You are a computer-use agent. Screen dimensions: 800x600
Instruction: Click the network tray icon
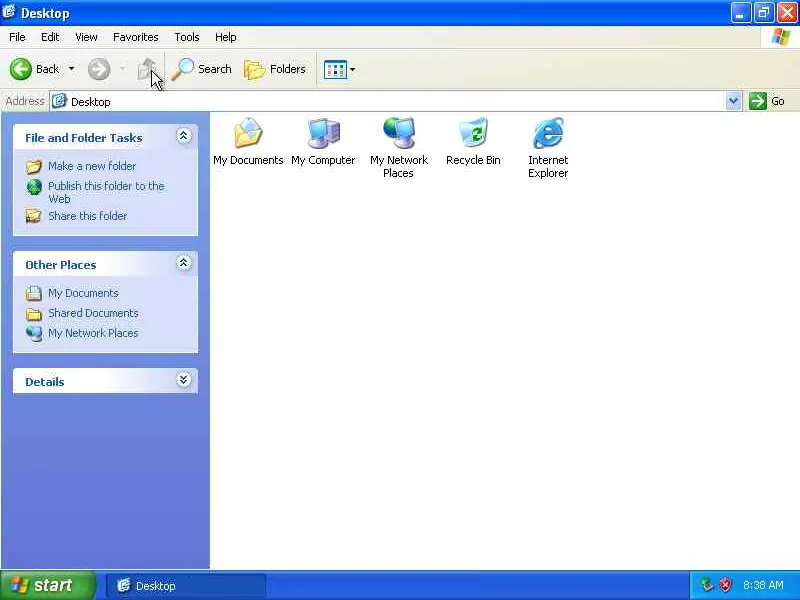click(x=707, y=585)
